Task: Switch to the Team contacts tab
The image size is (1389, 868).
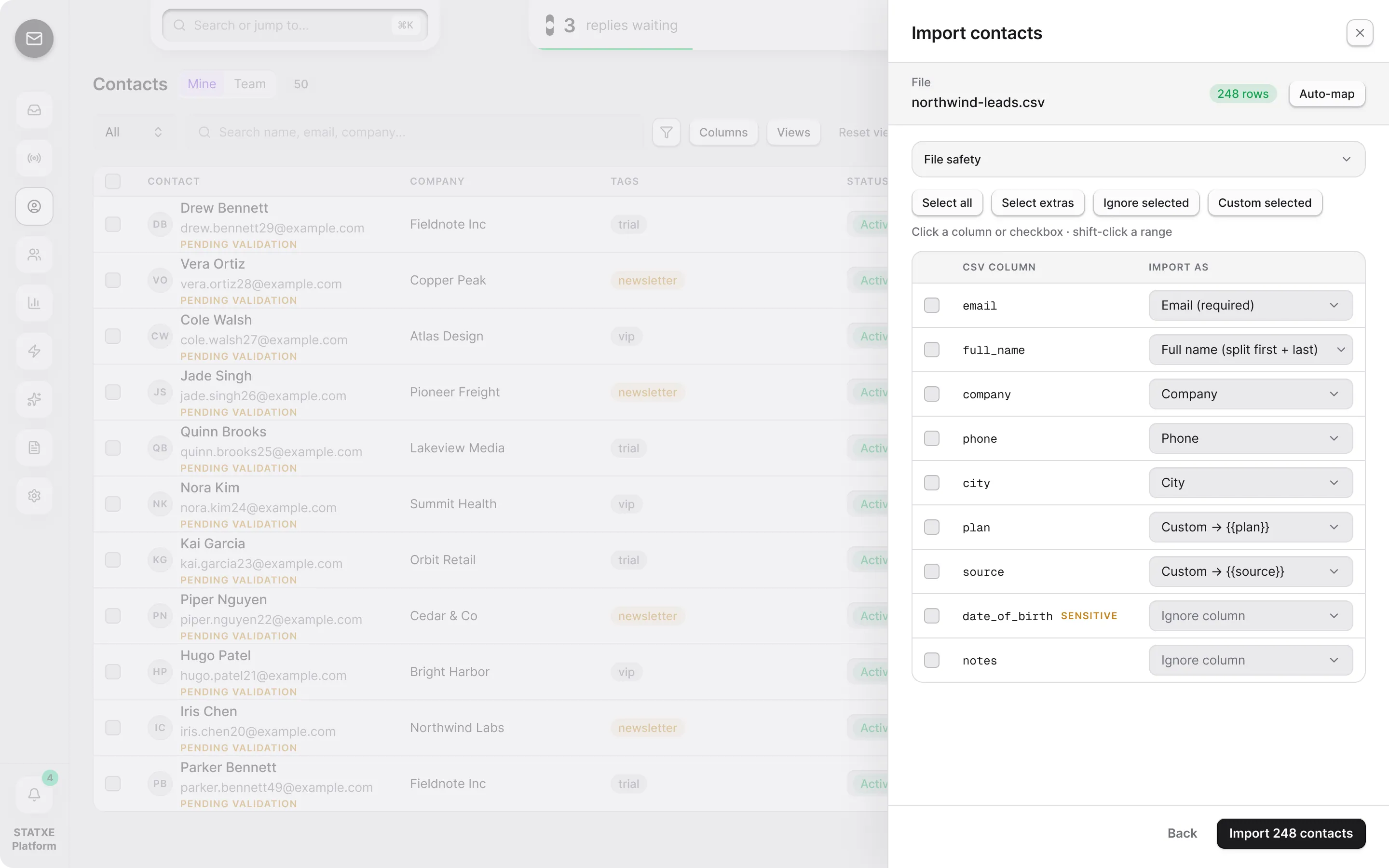Action: (250, 84)
